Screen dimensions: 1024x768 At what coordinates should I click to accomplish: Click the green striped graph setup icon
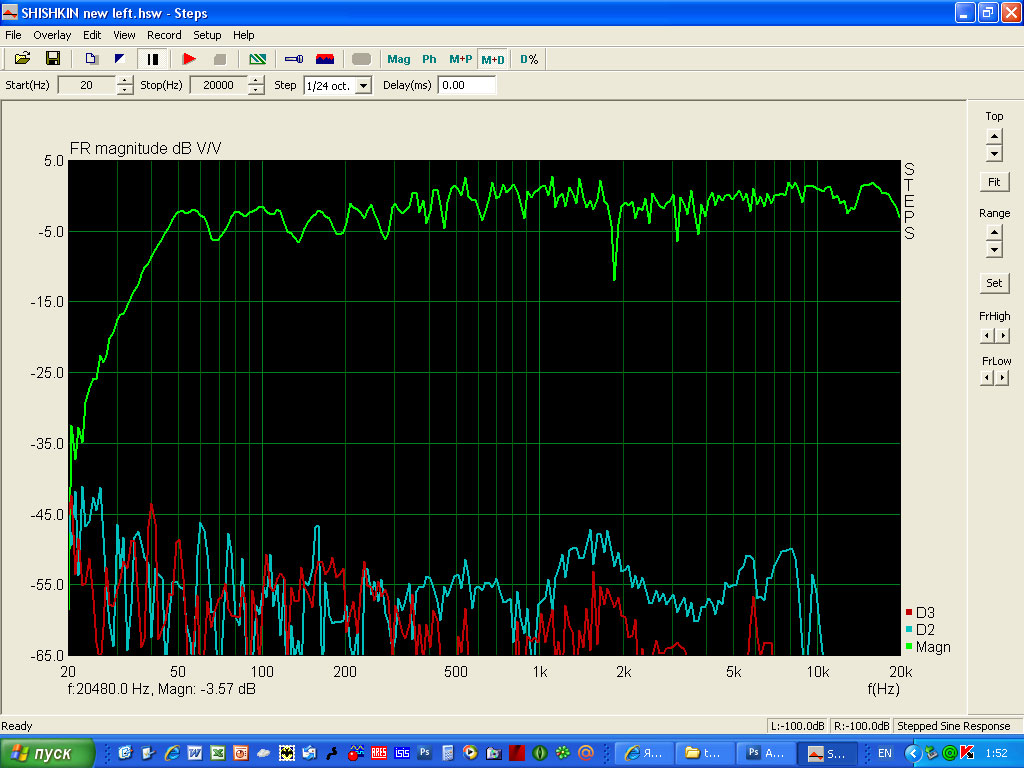(x=257, y=59)
